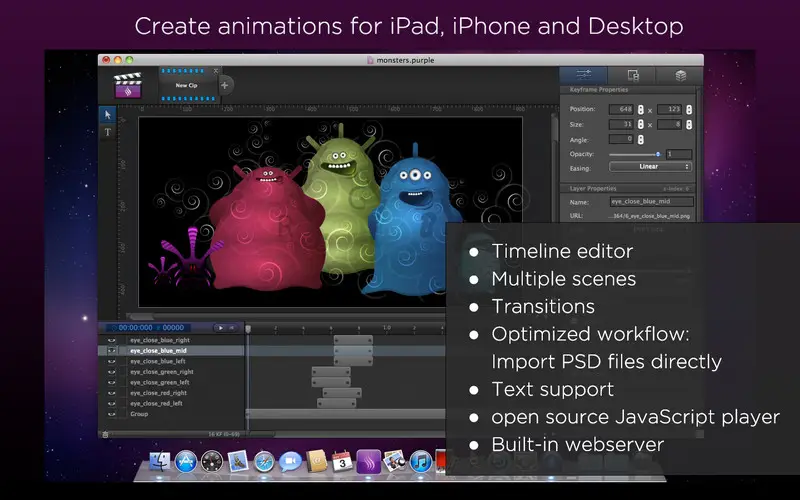Adjust the Size height stepper

point(689,124)
